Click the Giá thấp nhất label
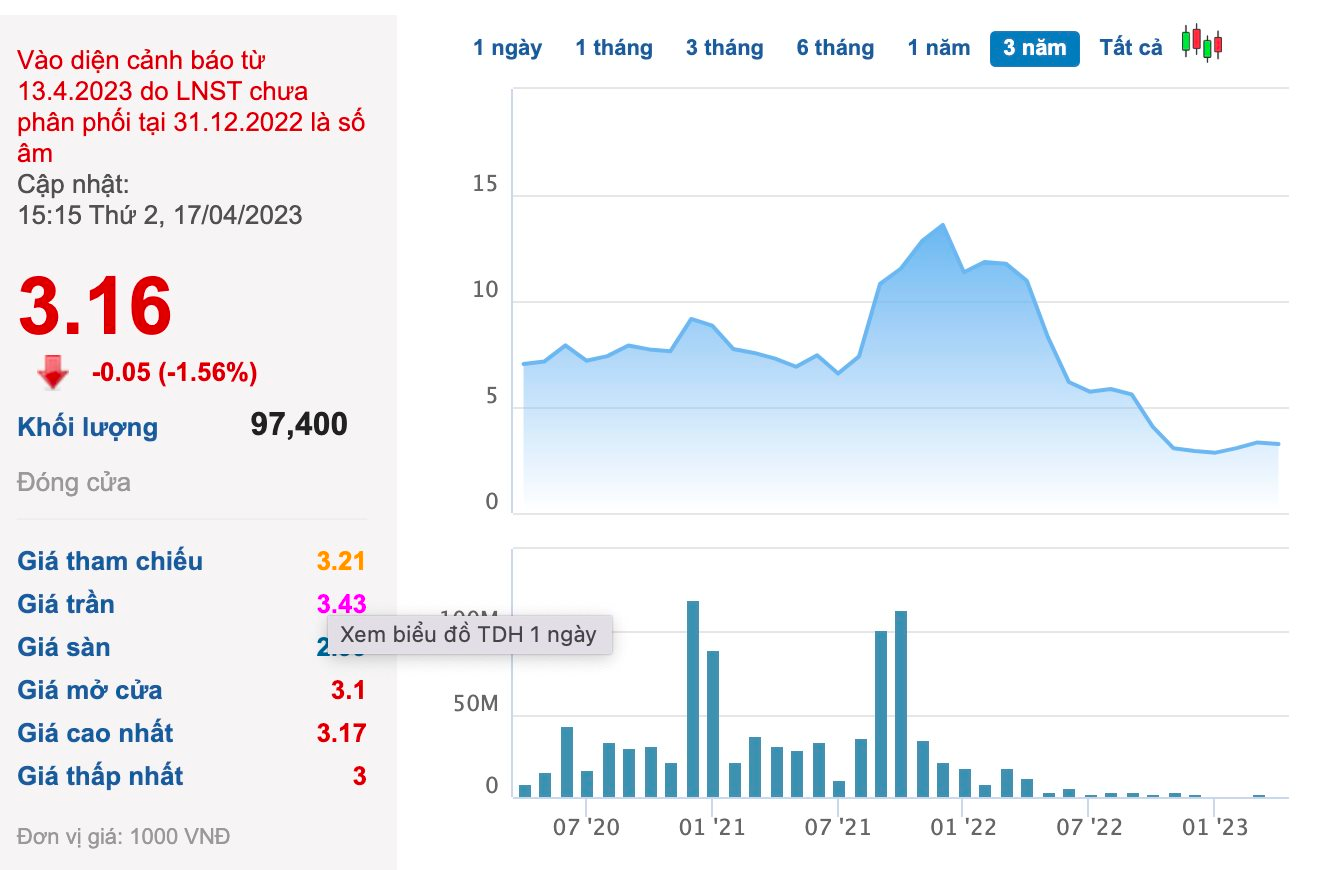This screenshot has width=1324, height=870. pyautogui.click(x=100, y=776)
